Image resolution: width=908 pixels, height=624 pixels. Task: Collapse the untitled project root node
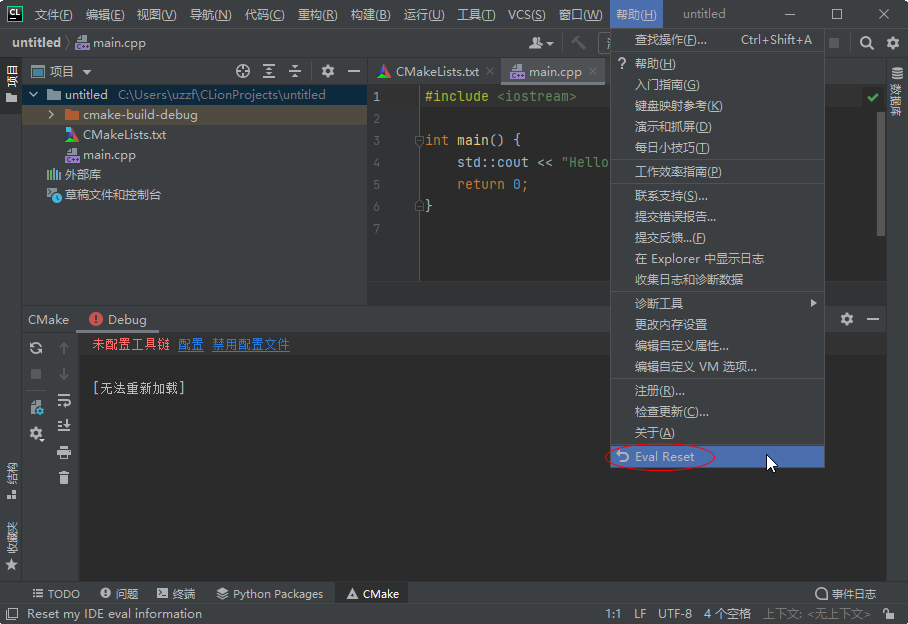pyautogui.click(x=34, y=95)
